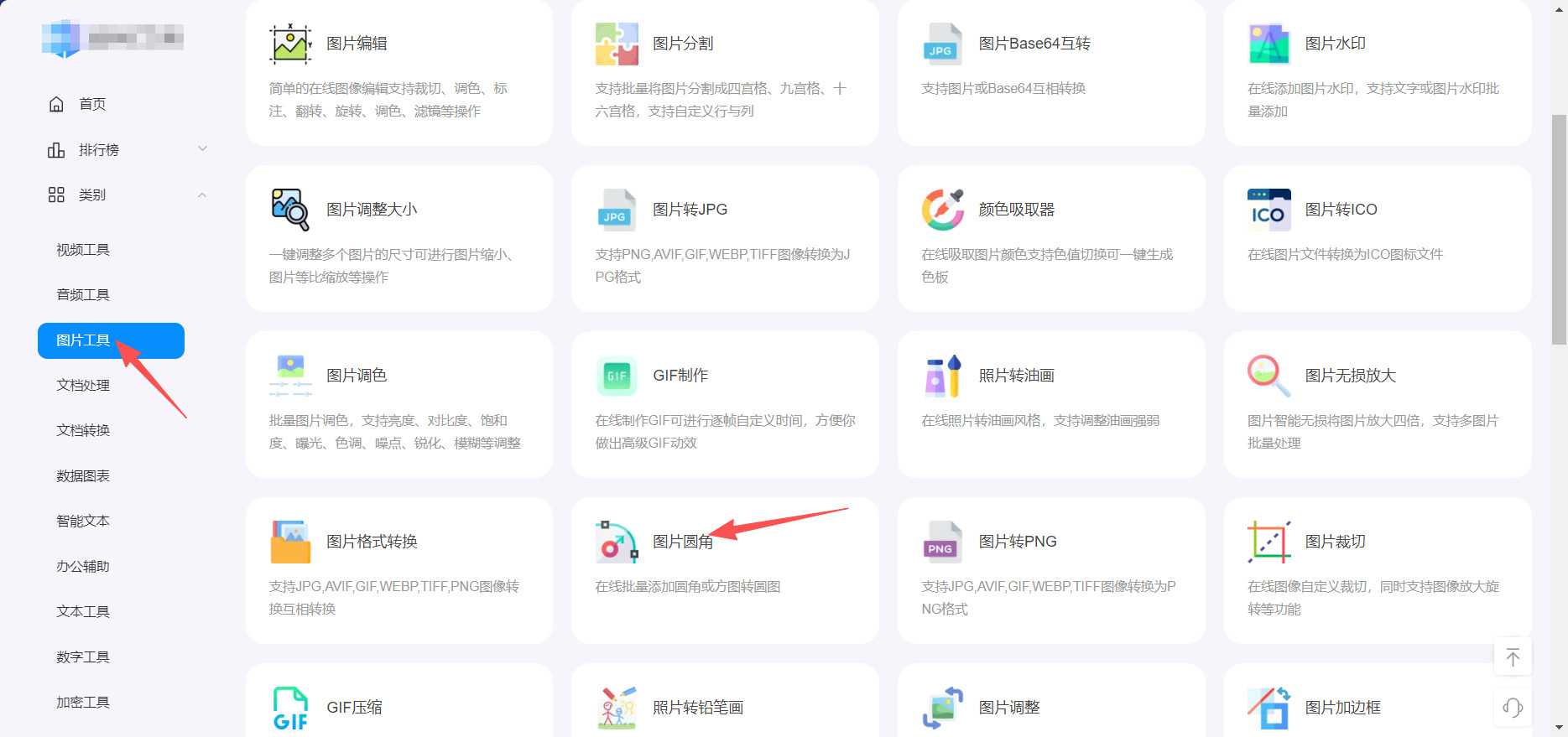
Task: Open the 图片调色 sliders icon
Action: [x=290, y=376]
